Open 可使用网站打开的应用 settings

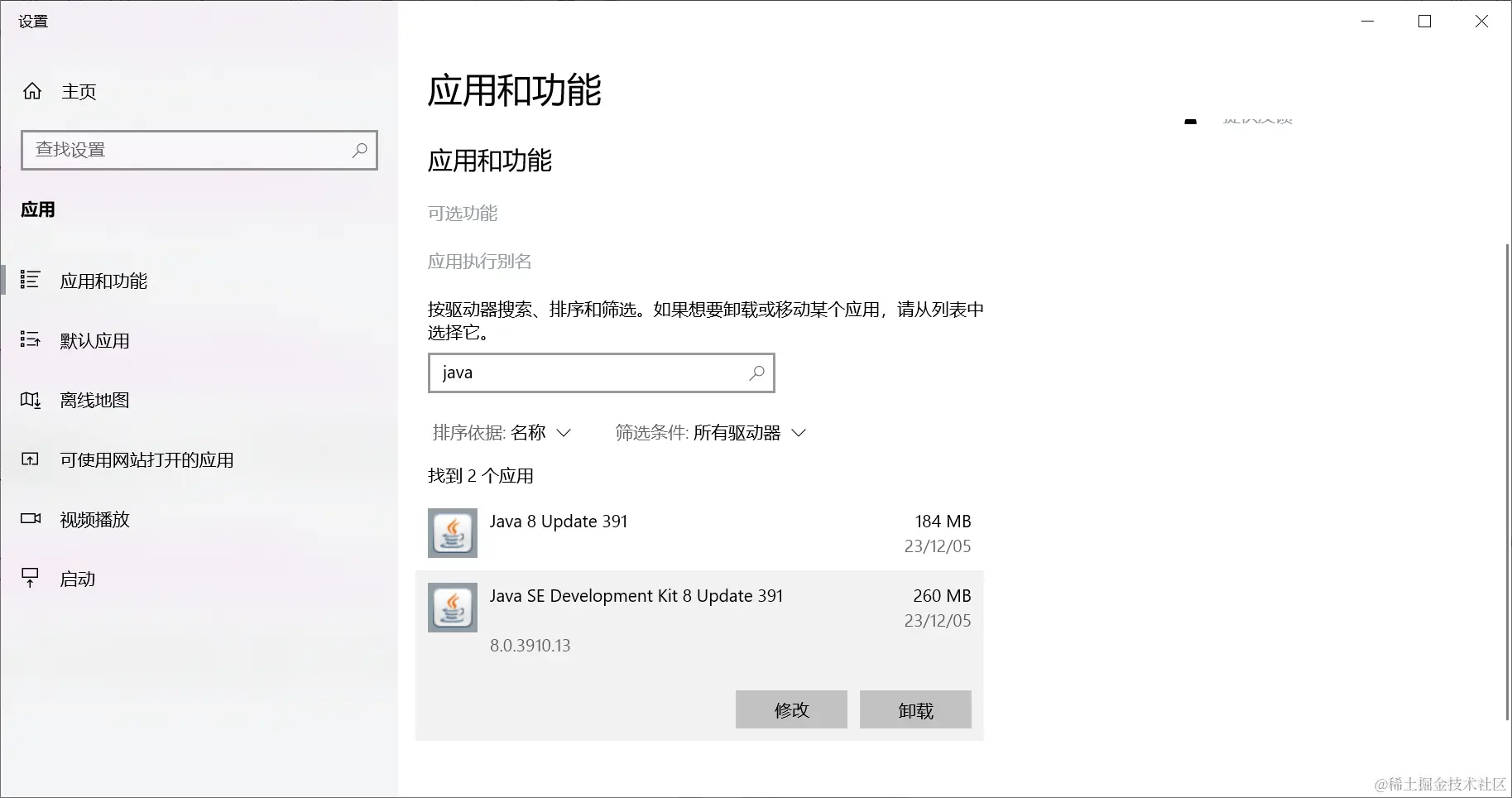[146, 459]
